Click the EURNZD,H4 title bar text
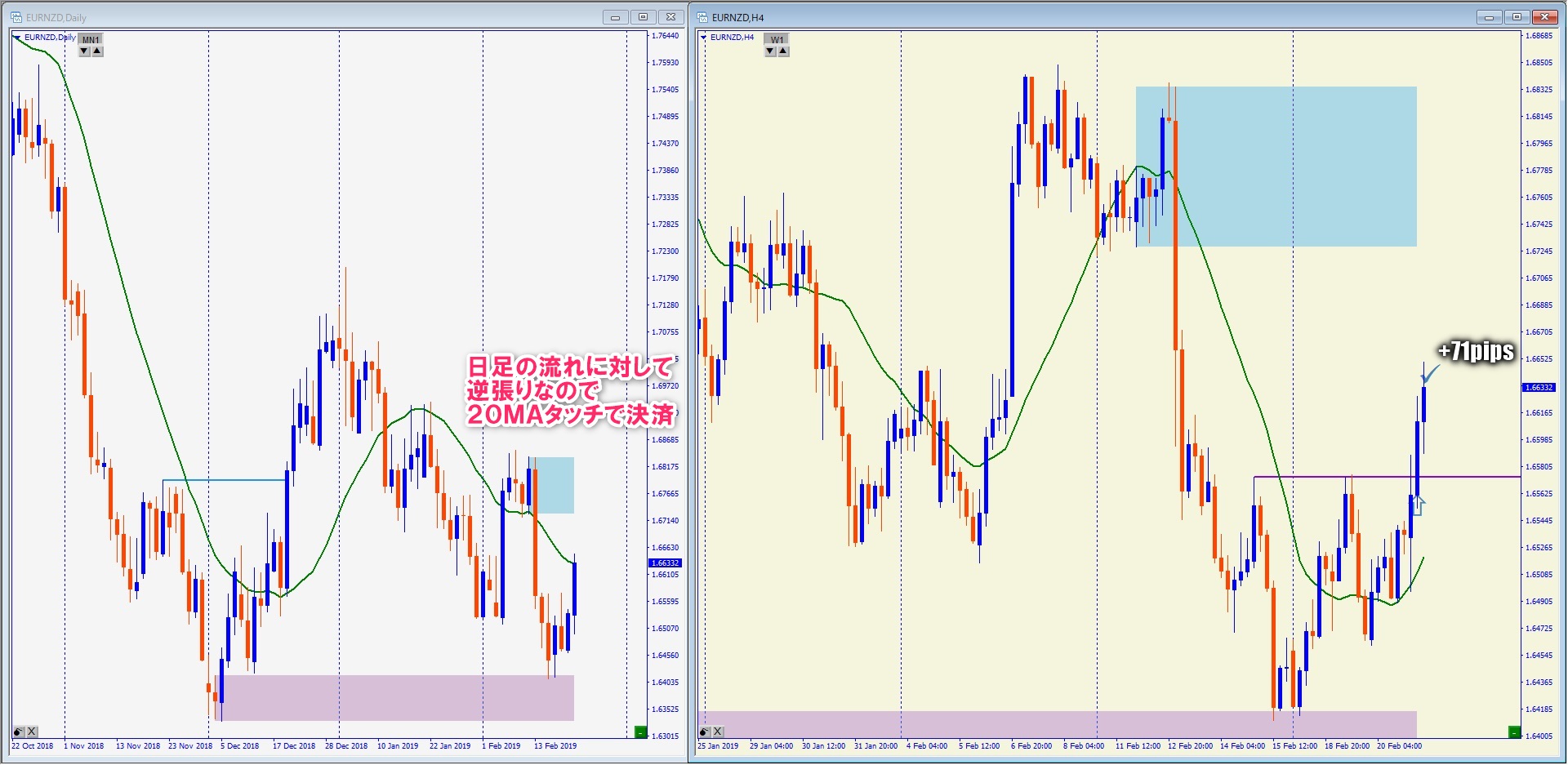Viewport: 1568px width, 765px height. [x=737, y=17]
